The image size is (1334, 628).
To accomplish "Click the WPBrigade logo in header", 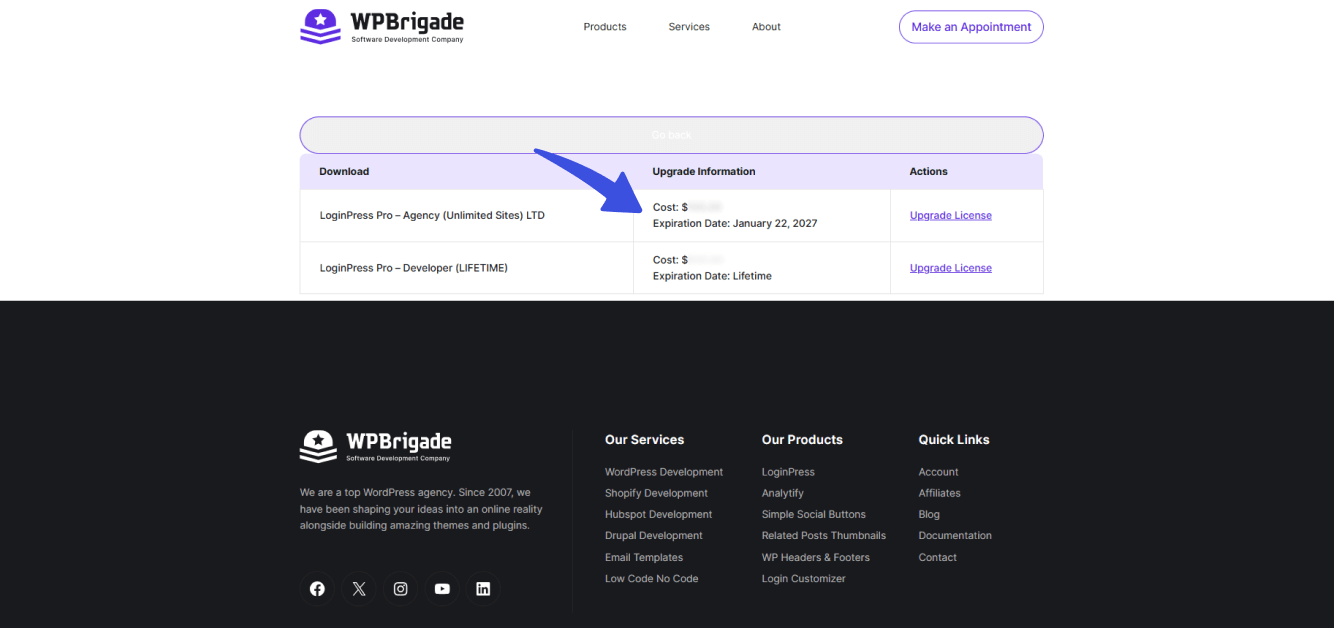I will click(x=381, y=26).
